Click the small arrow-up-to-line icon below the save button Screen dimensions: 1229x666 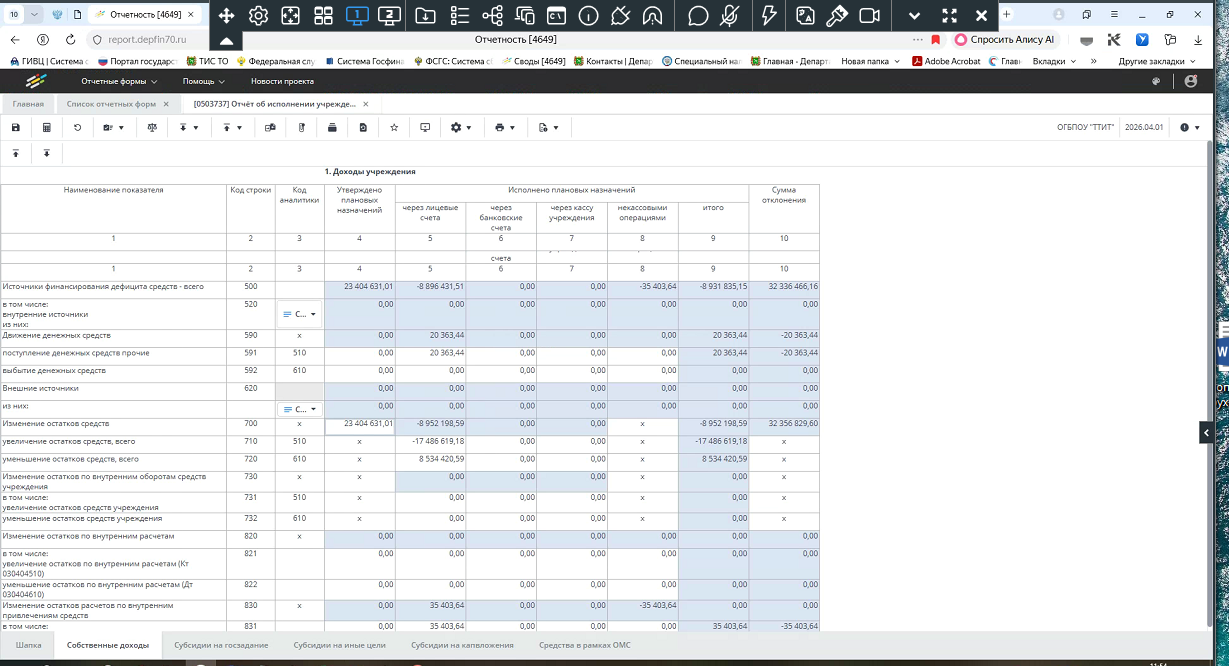15,154
